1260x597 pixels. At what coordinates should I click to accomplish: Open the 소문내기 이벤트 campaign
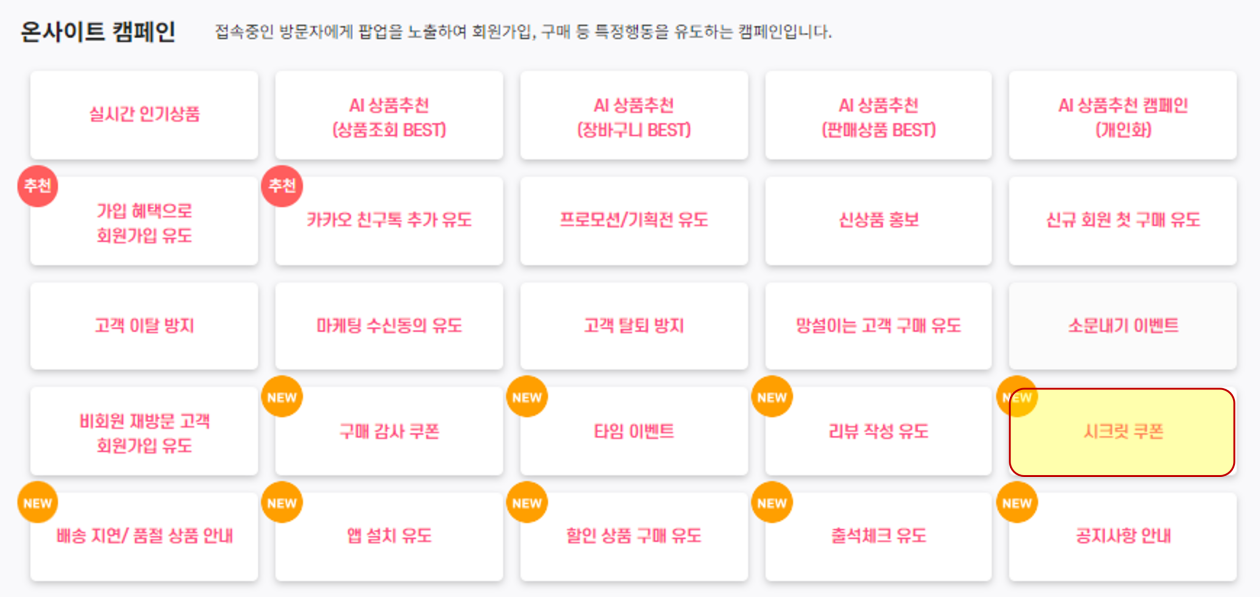tap(1123, 326)
